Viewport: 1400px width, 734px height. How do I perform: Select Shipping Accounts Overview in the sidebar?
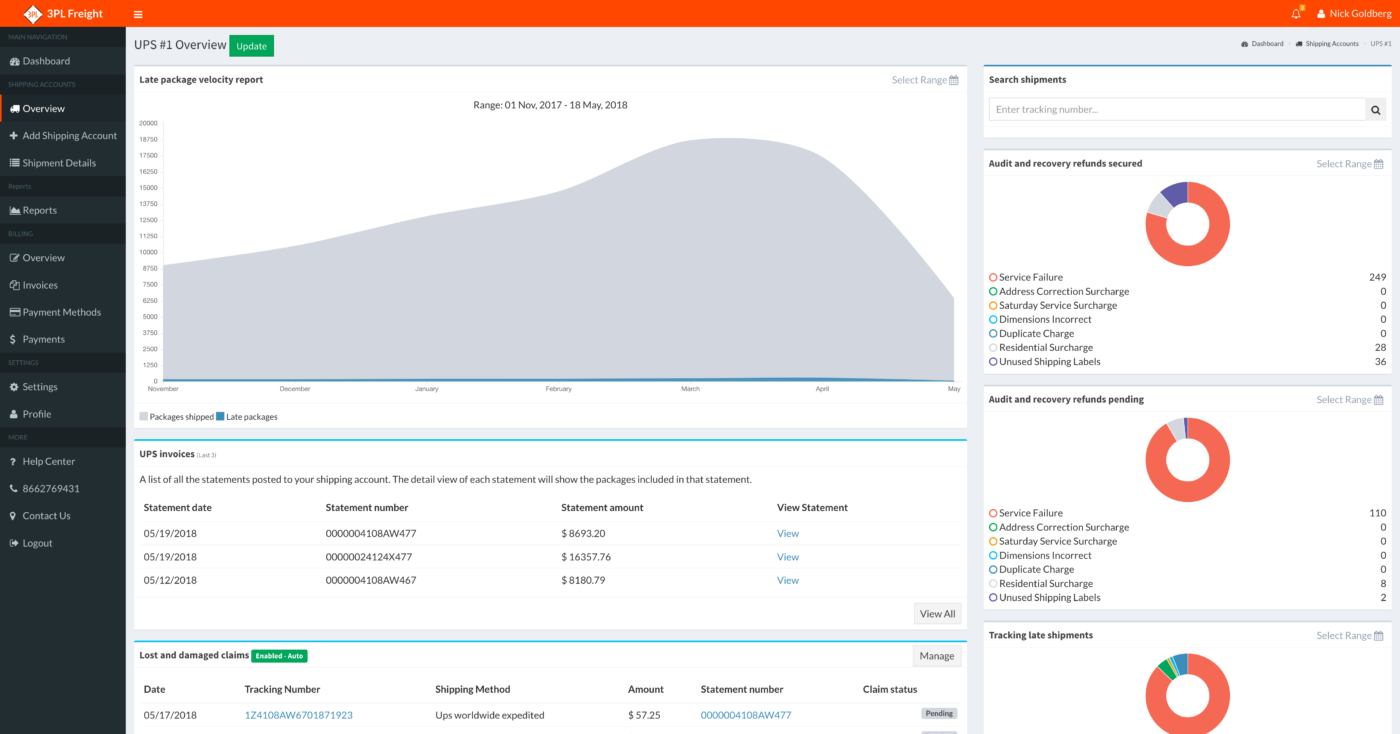(x=63, y=108)
